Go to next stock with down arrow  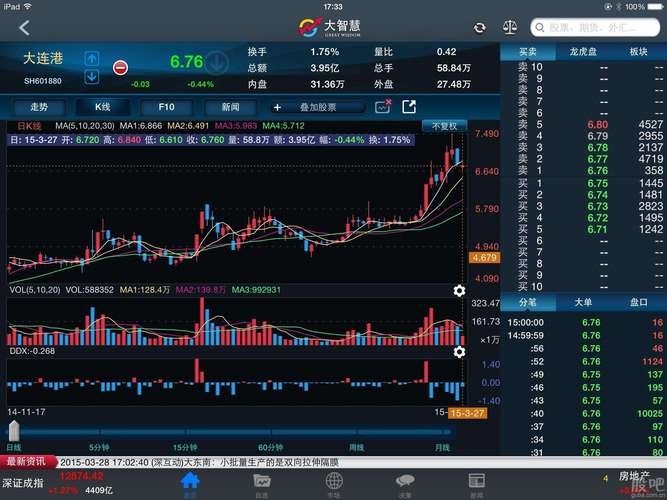coord(92,77)
